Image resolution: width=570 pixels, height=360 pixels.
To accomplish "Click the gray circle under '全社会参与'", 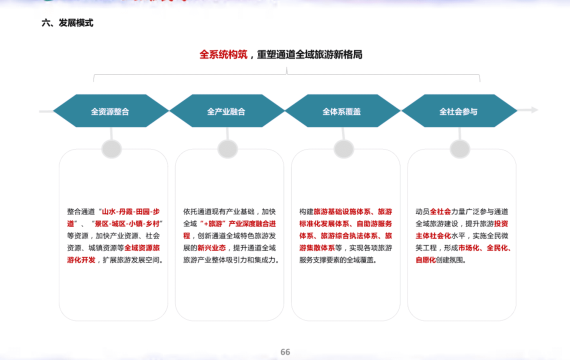I will pos(460,149).
